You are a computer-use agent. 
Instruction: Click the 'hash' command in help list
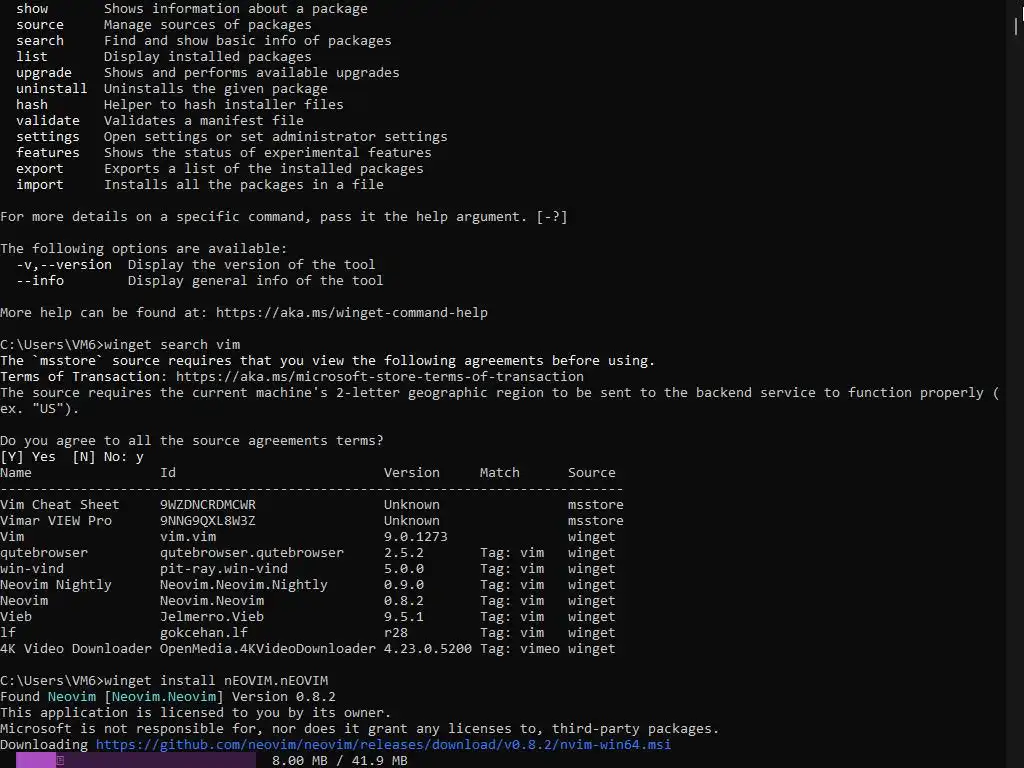[x=32, y=104]
